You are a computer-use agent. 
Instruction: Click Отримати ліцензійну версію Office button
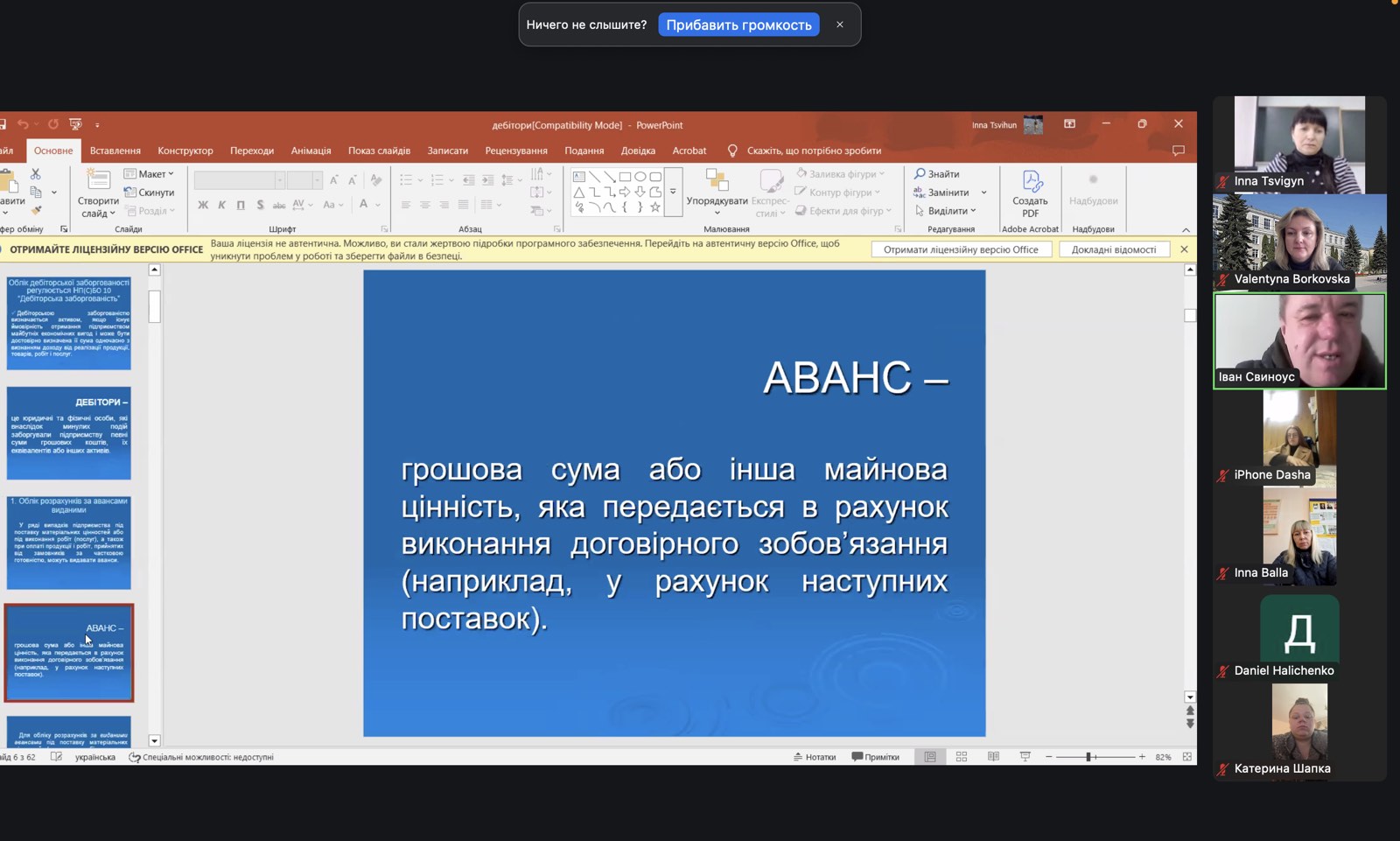(961, 249)
